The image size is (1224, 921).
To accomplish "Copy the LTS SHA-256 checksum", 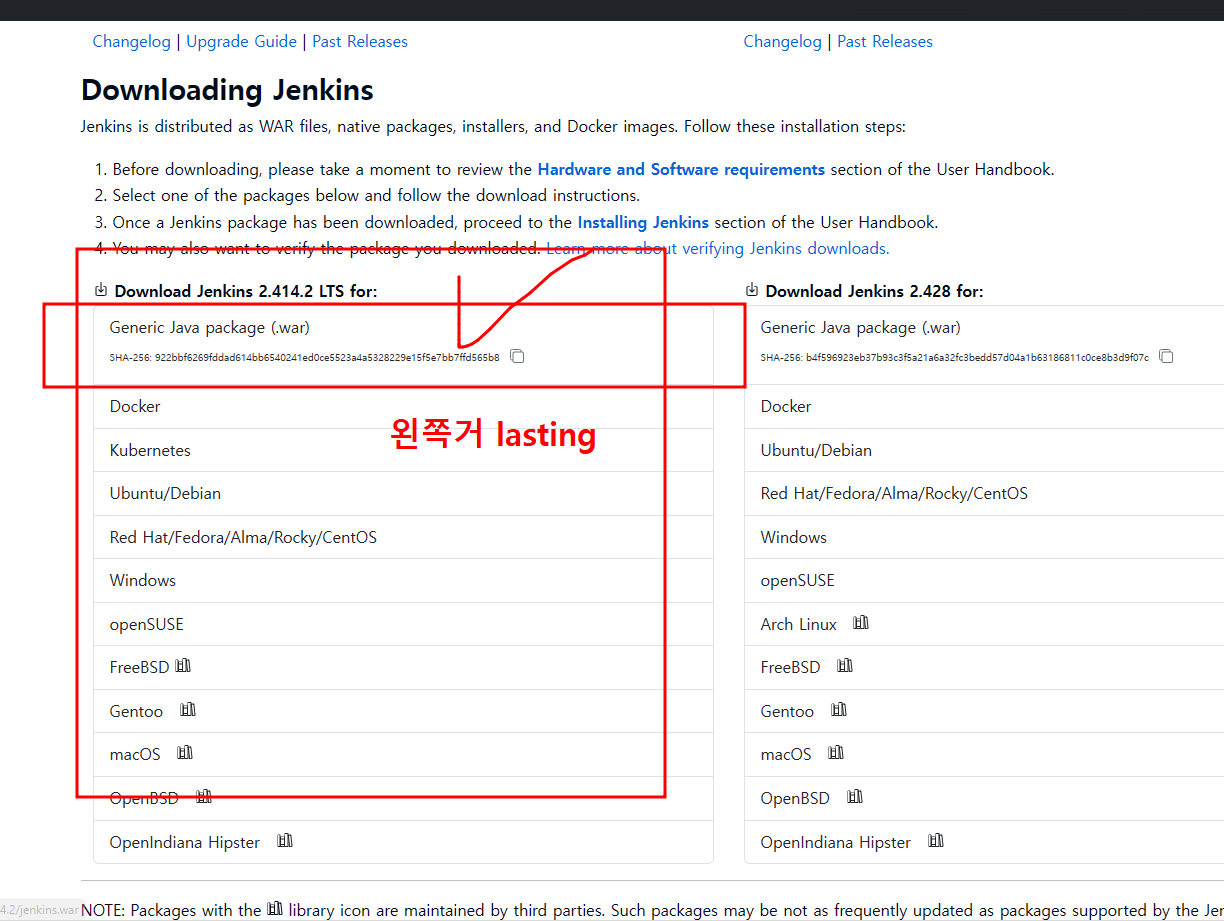I will (517, 356).
